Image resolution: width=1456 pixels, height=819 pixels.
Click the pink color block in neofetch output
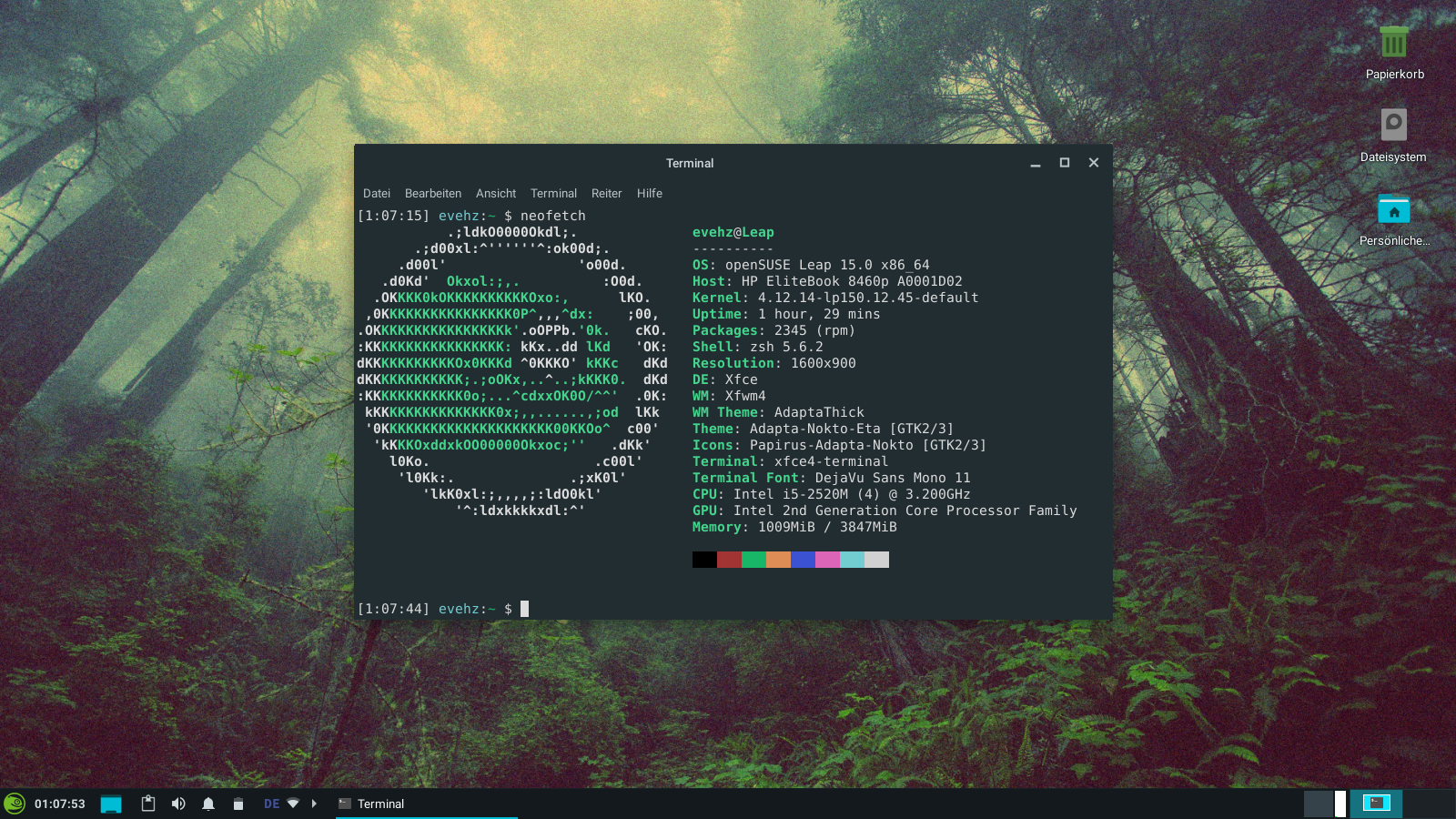click(x=827, y=560)
